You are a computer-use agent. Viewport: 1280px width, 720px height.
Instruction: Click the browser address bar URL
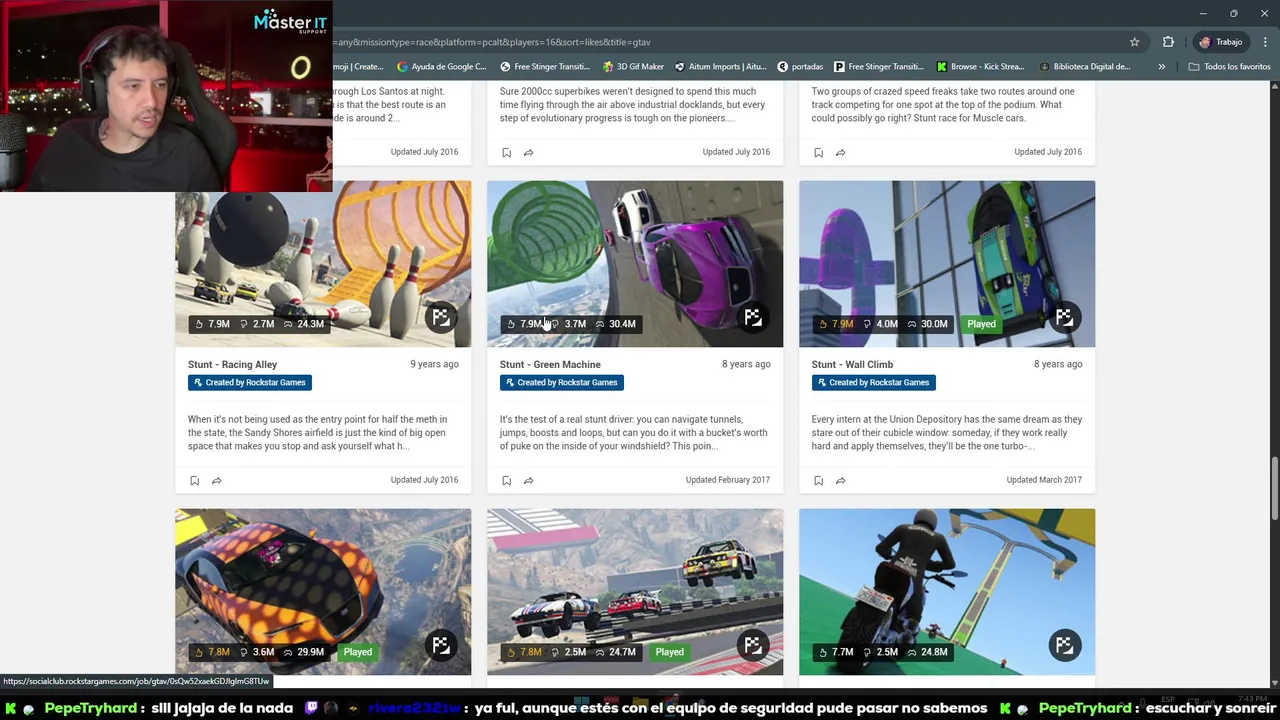click(x=492, y=42)
